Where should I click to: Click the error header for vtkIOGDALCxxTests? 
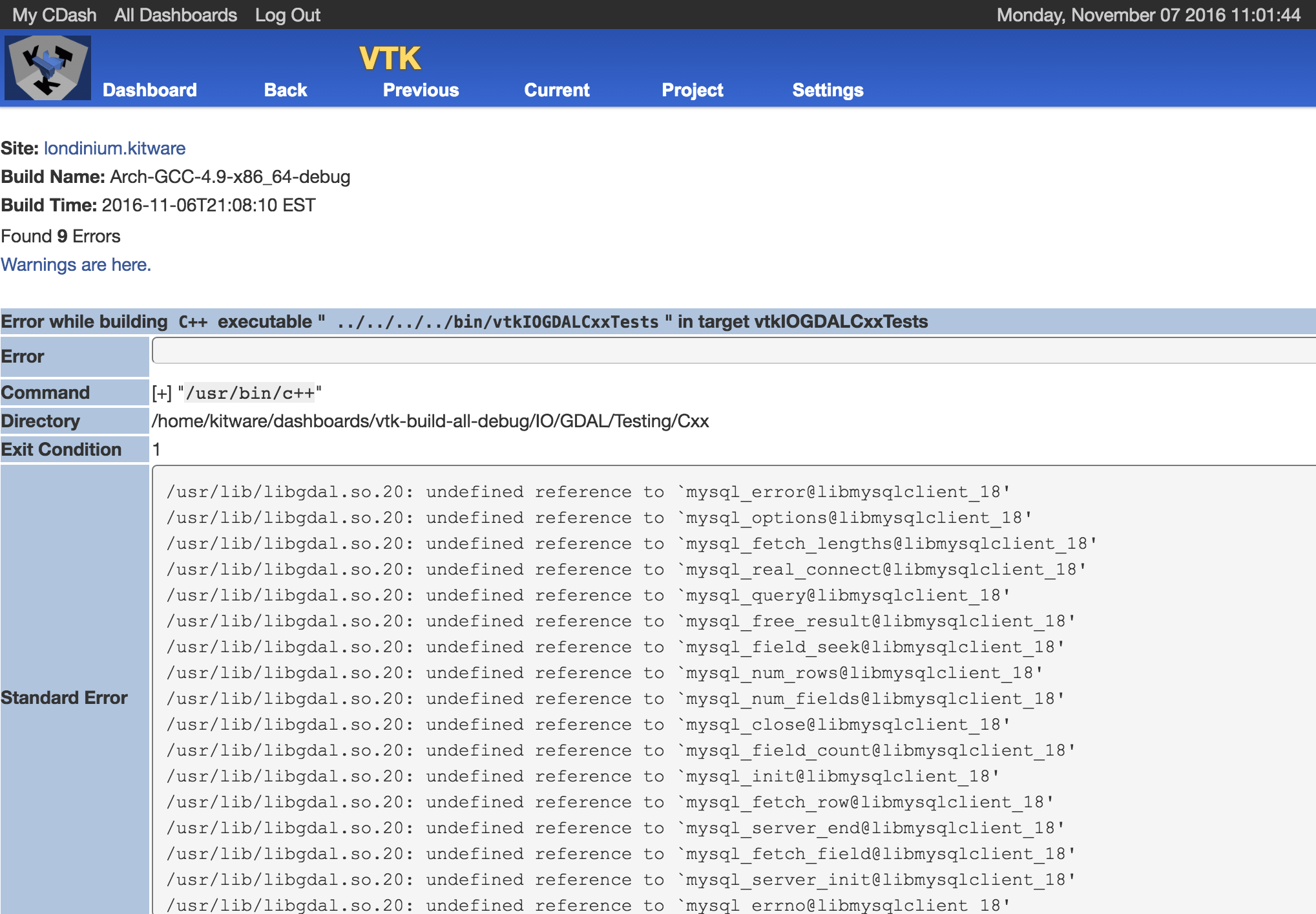(658, 321)
